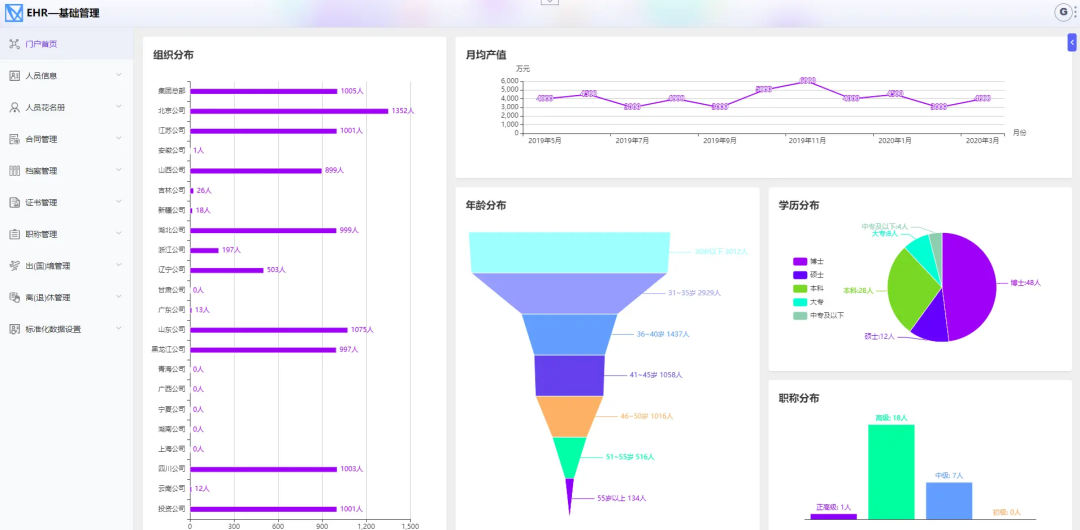This screenshot has width=1080, height=530.
Task: Click the 31~35岁 funnel segment
Action: (x=570, y=293)
